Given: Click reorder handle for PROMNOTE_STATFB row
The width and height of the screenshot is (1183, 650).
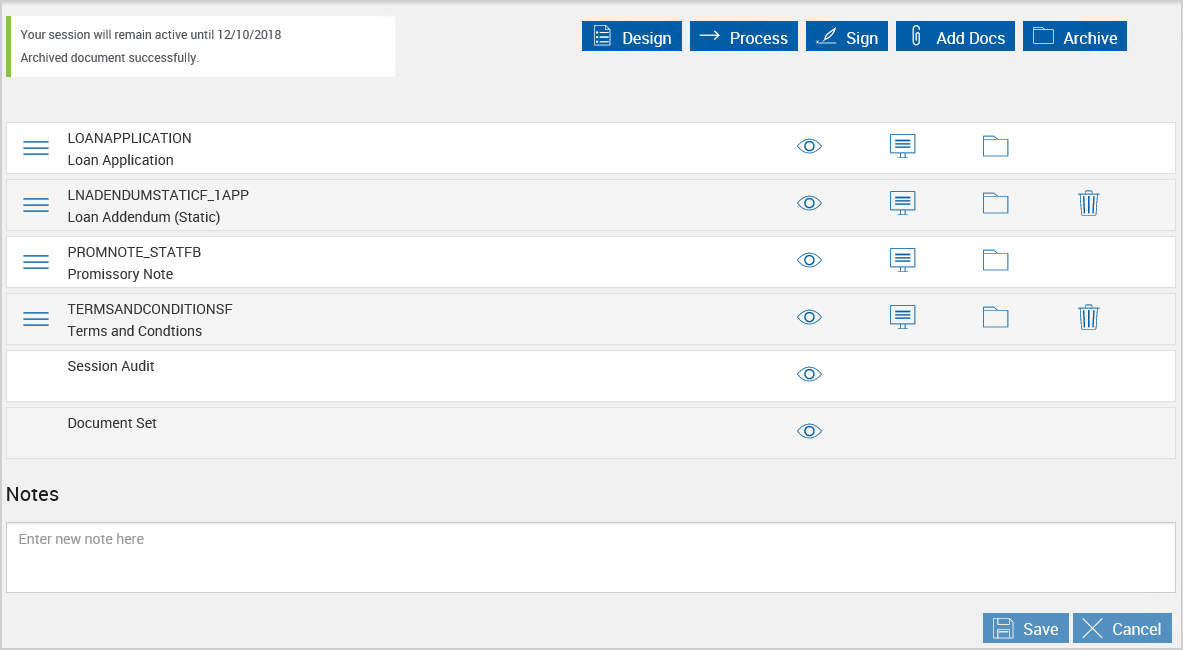Looking at the screenshot, I should (x=35, y=262).
